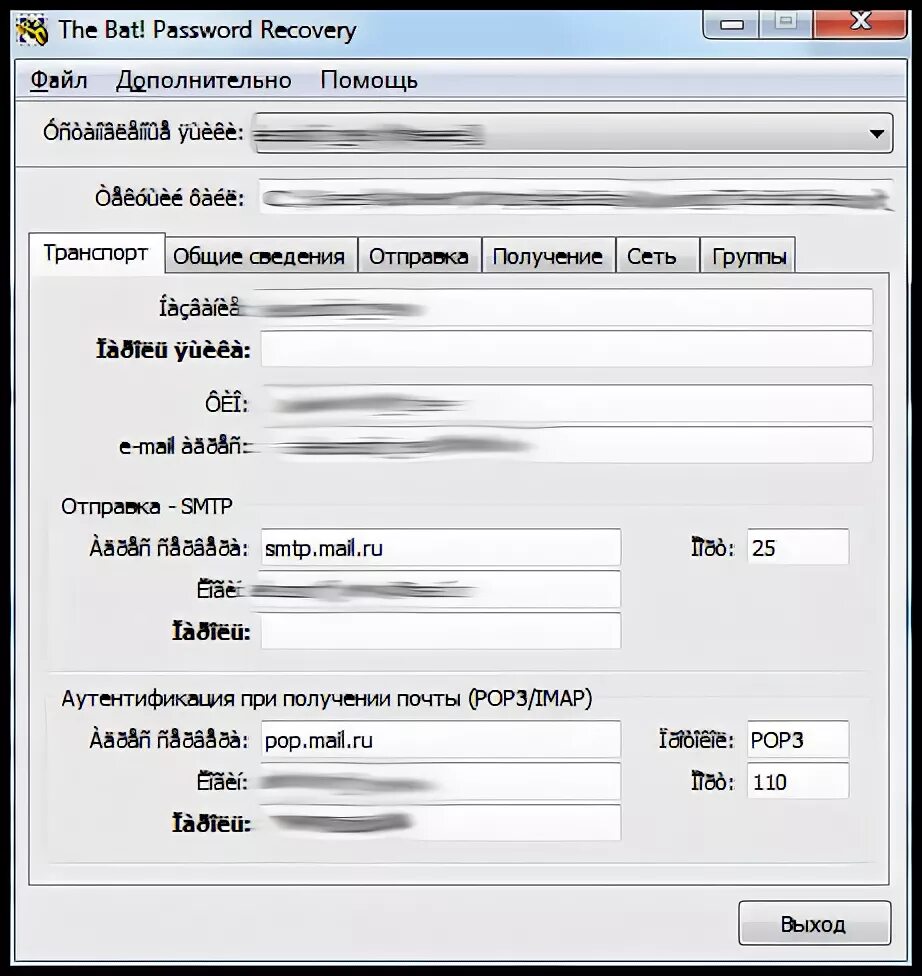Viewport: 922px width, 976px height.
Task: Click the port field showing 110
Action: point(797,781)
